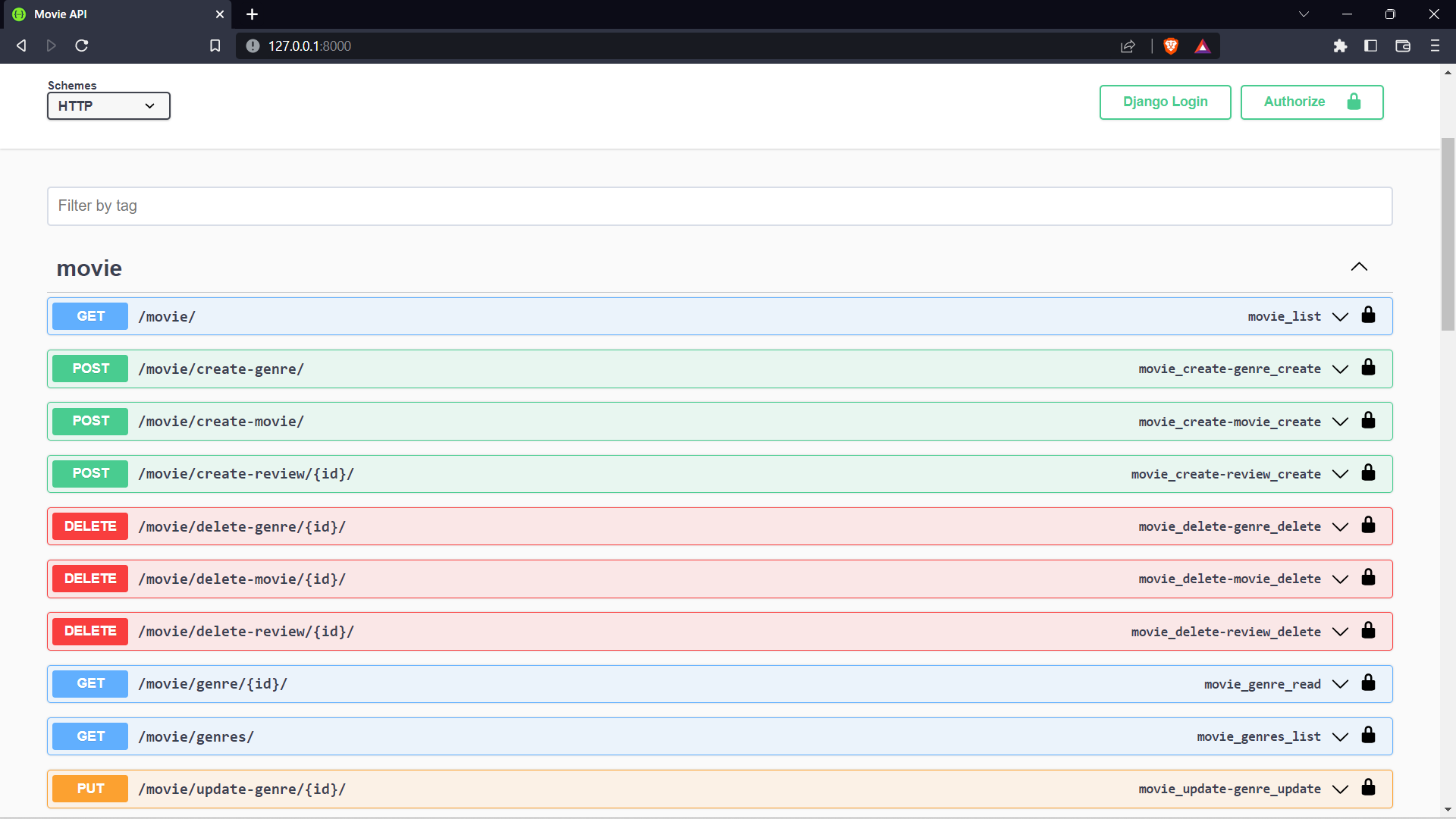Click lock icon on /movie/create-genre/ row
The height and width of the screenshot is (819, 1456).
click(x=1368, y=368)
